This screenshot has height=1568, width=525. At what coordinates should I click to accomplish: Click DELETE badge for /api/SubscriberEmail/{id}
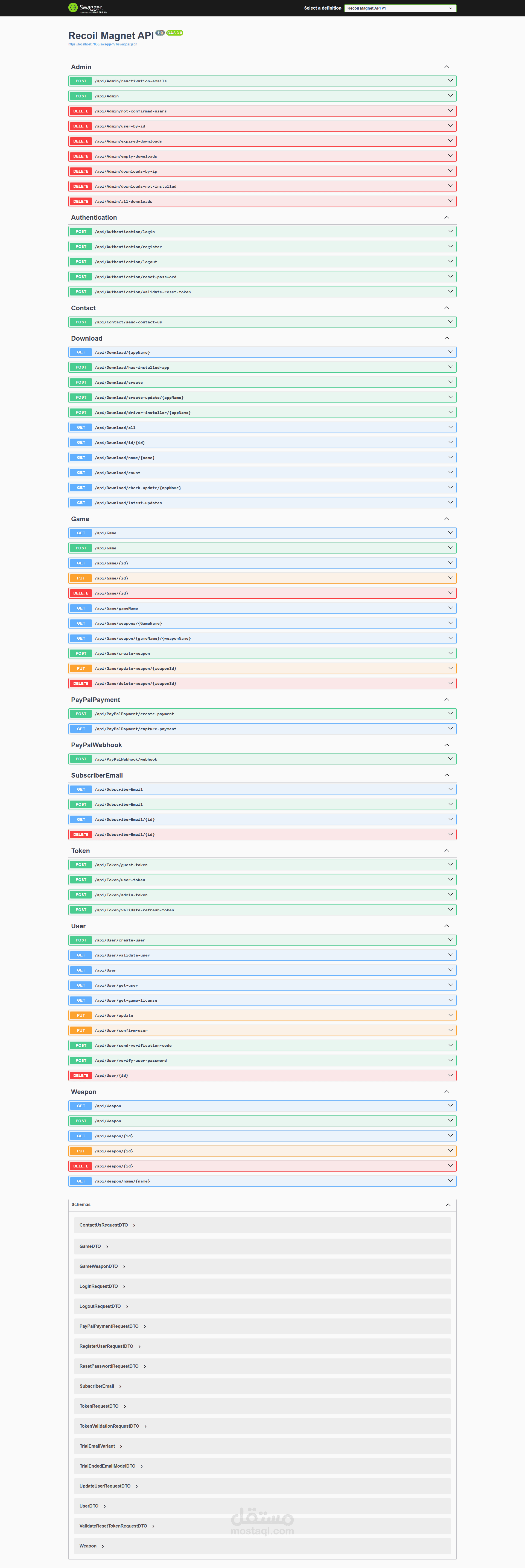click(81, 834)
